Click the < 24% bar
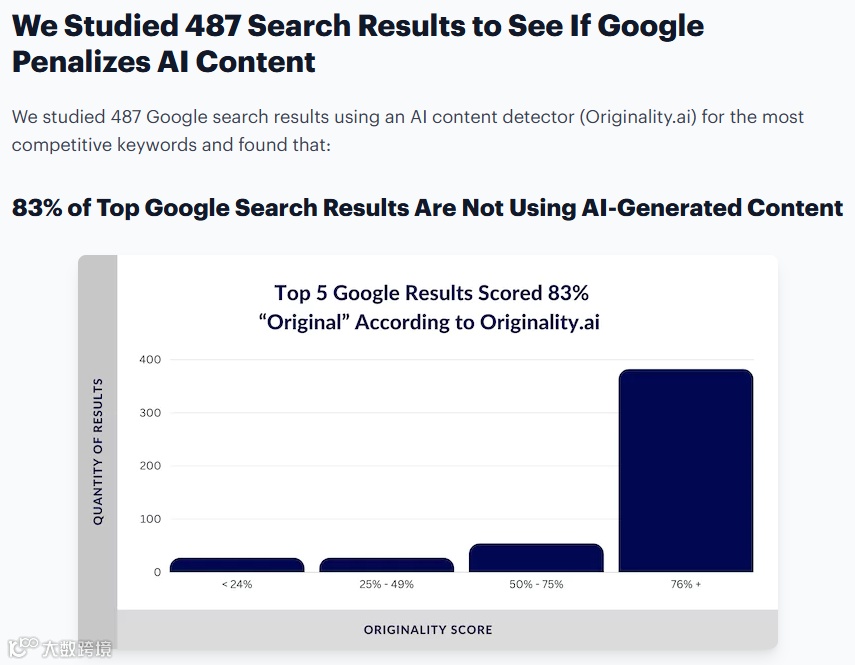855x665 pixels. click(x=237, y=565)
